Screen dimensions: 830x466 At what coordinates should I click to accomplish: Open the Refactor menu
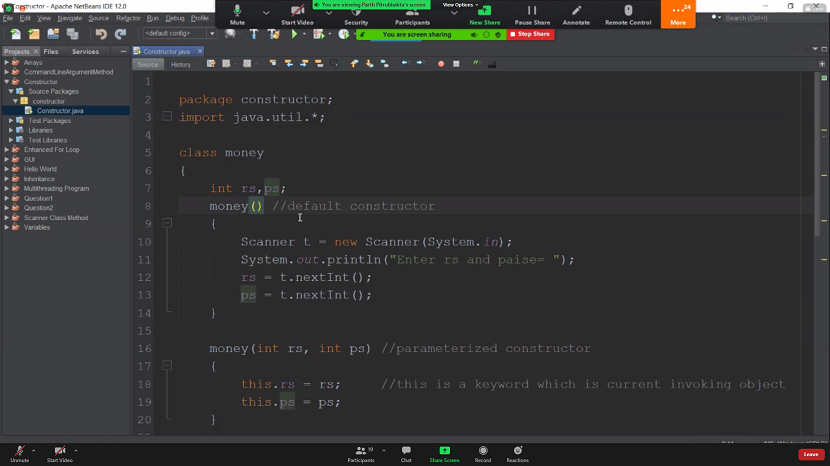click(128, 18)
